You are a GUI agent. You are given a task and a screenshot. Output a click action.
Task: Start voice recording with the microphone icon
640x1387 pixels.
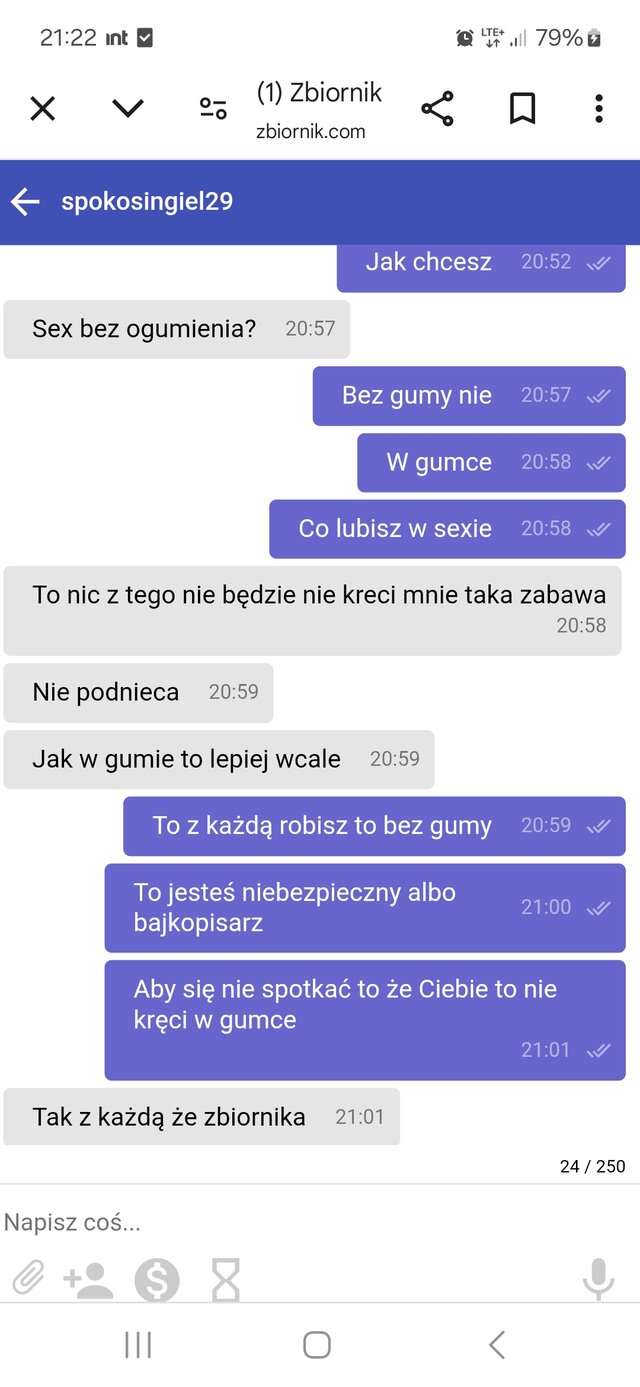click(x=598, y=1279)
